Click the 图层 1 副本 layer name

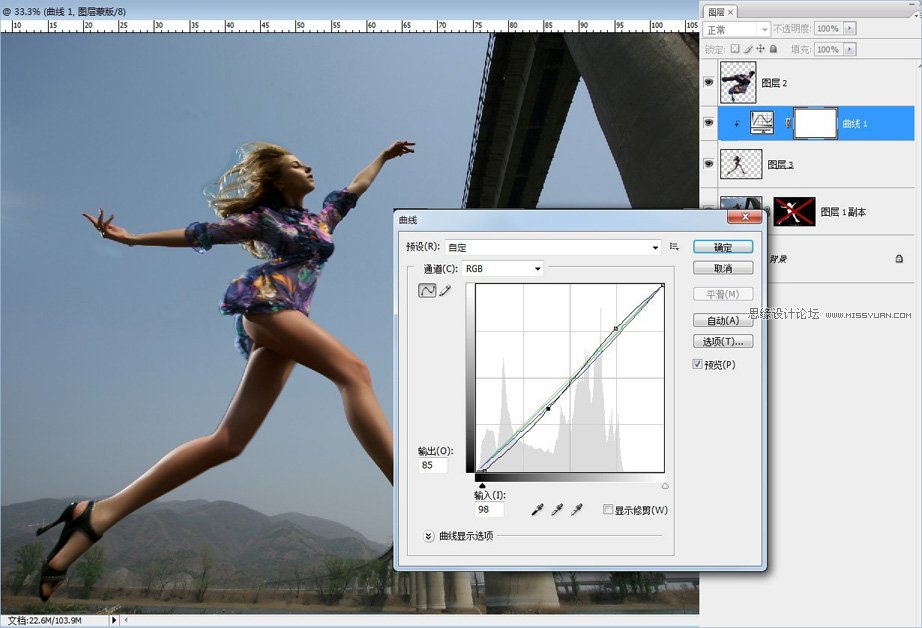tap(843, 212)
